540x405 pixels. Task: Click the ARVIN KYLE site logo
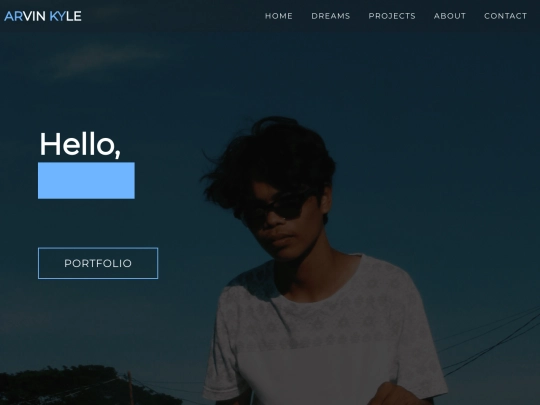coord(43,16)
